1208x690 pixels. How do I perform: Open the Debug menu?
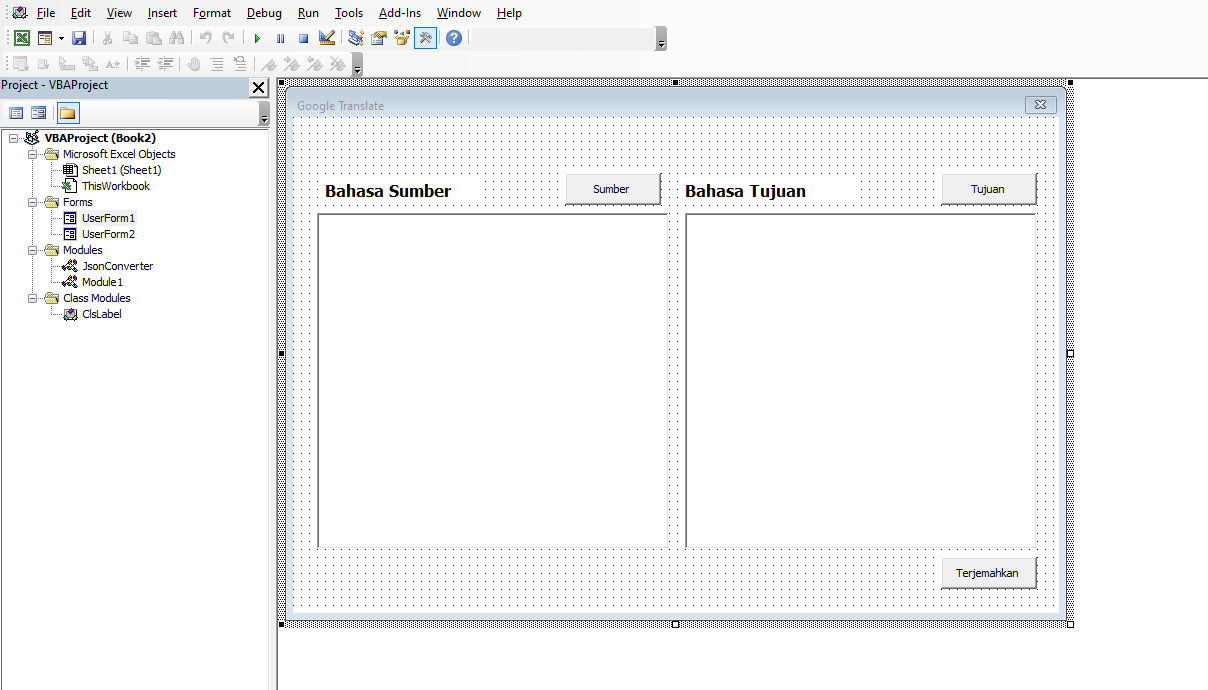click(264, 13)
